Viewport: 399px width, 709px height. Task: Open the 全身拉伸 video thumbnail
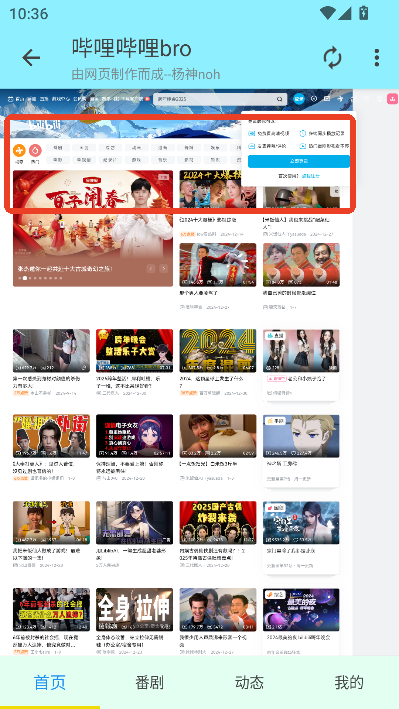pyautogui.click(x=134, y=610)
